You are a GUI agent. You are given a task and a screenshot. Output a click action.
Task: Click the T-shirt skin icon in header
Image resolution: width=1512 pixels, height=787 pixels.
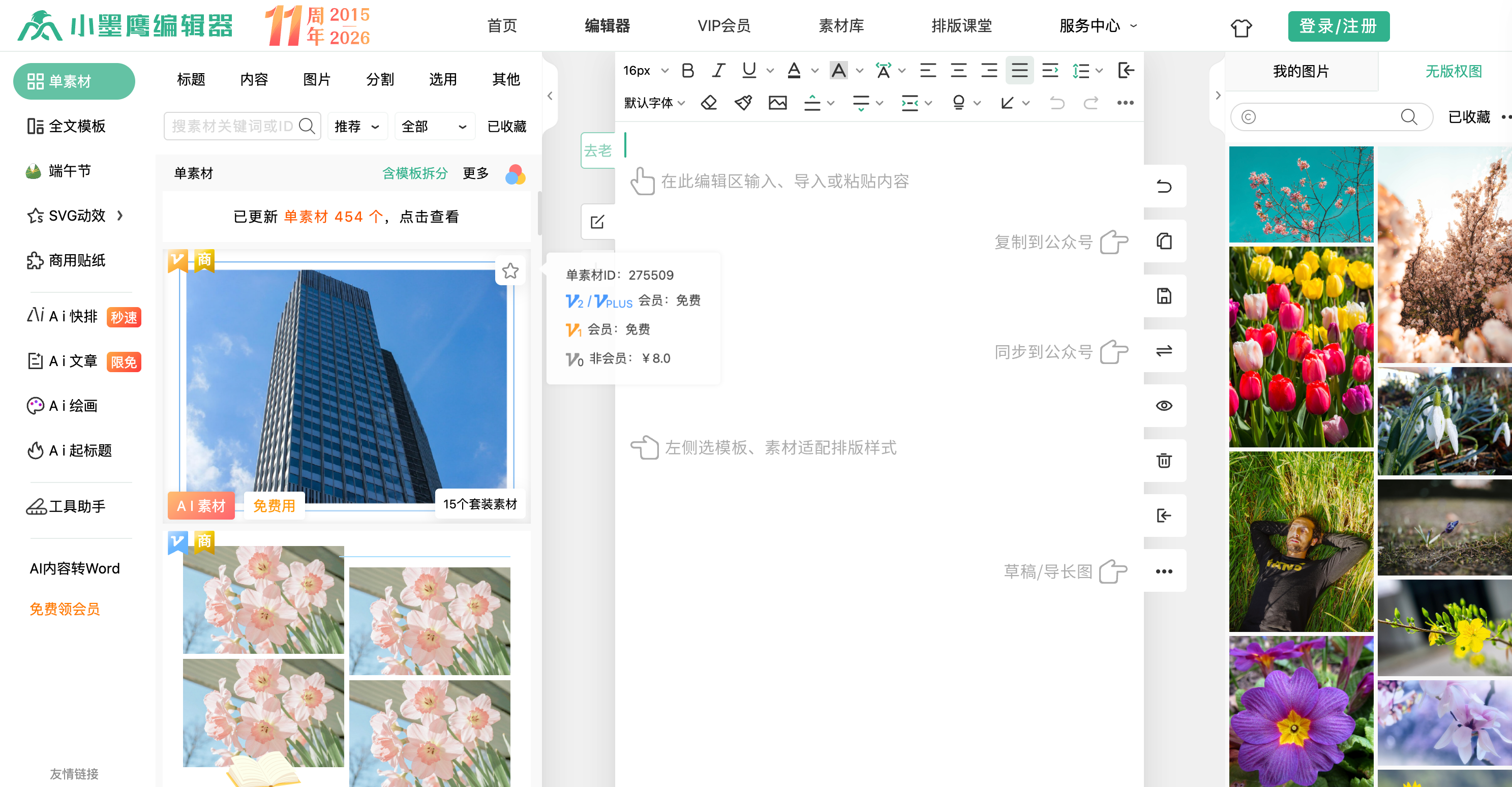click(1241, 27)
